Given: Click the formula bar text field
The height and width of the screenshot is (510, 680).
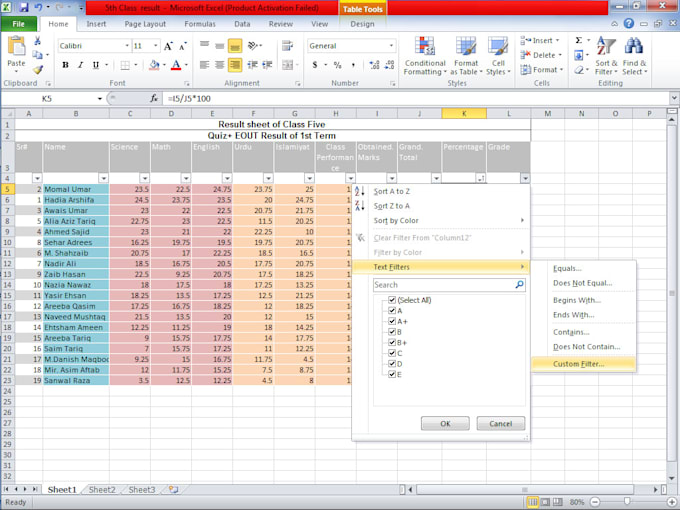Looking at the screenshot, I should (x=417, y=98).
